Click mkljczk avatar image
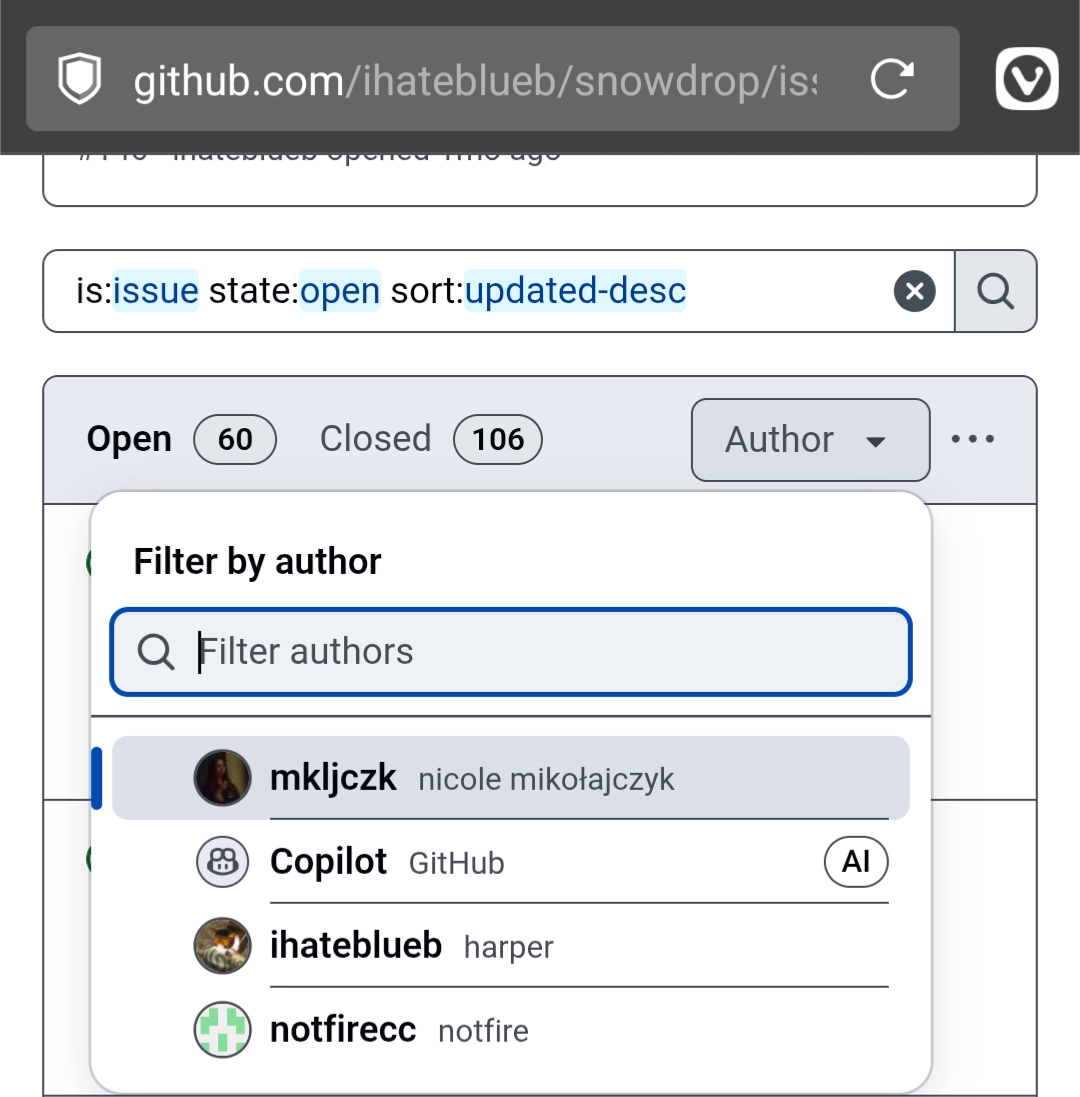 point(222,778)
